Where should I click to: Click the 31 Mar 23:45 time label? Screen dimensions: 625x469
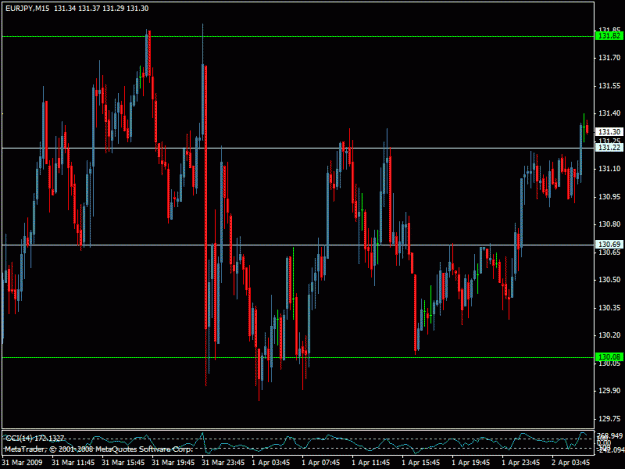click(x=223, y=463)
